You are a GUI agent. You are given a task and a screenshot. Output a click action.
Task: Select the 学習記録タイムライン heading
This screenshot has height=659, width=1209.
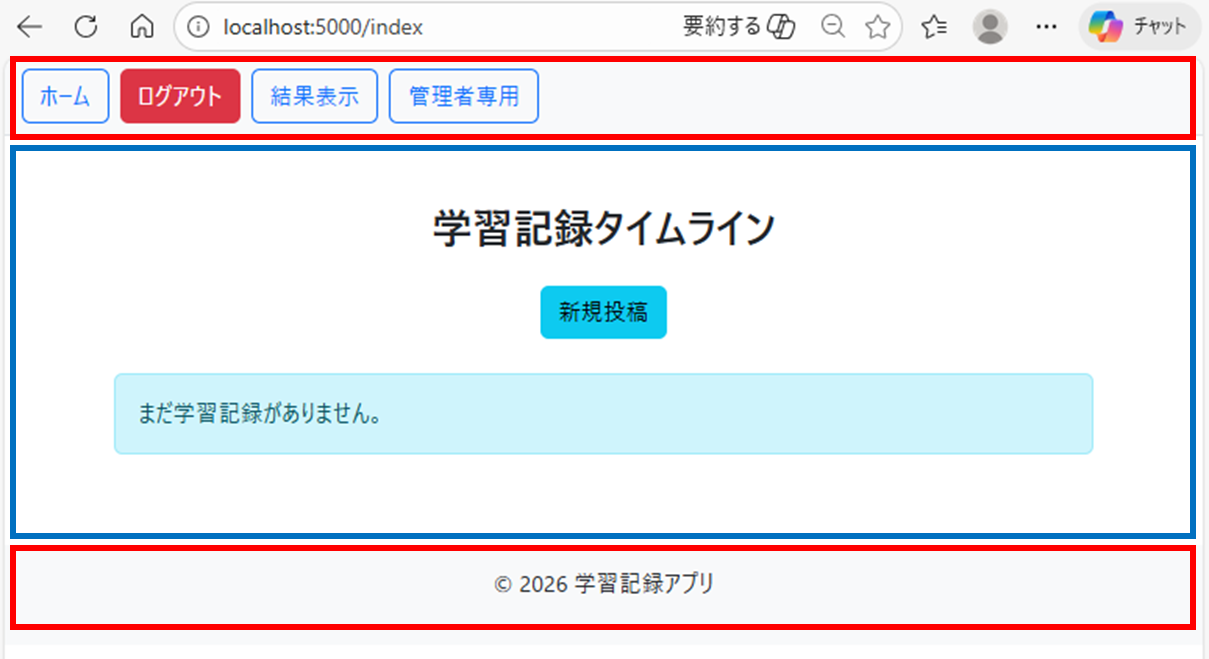coord(604,229)
